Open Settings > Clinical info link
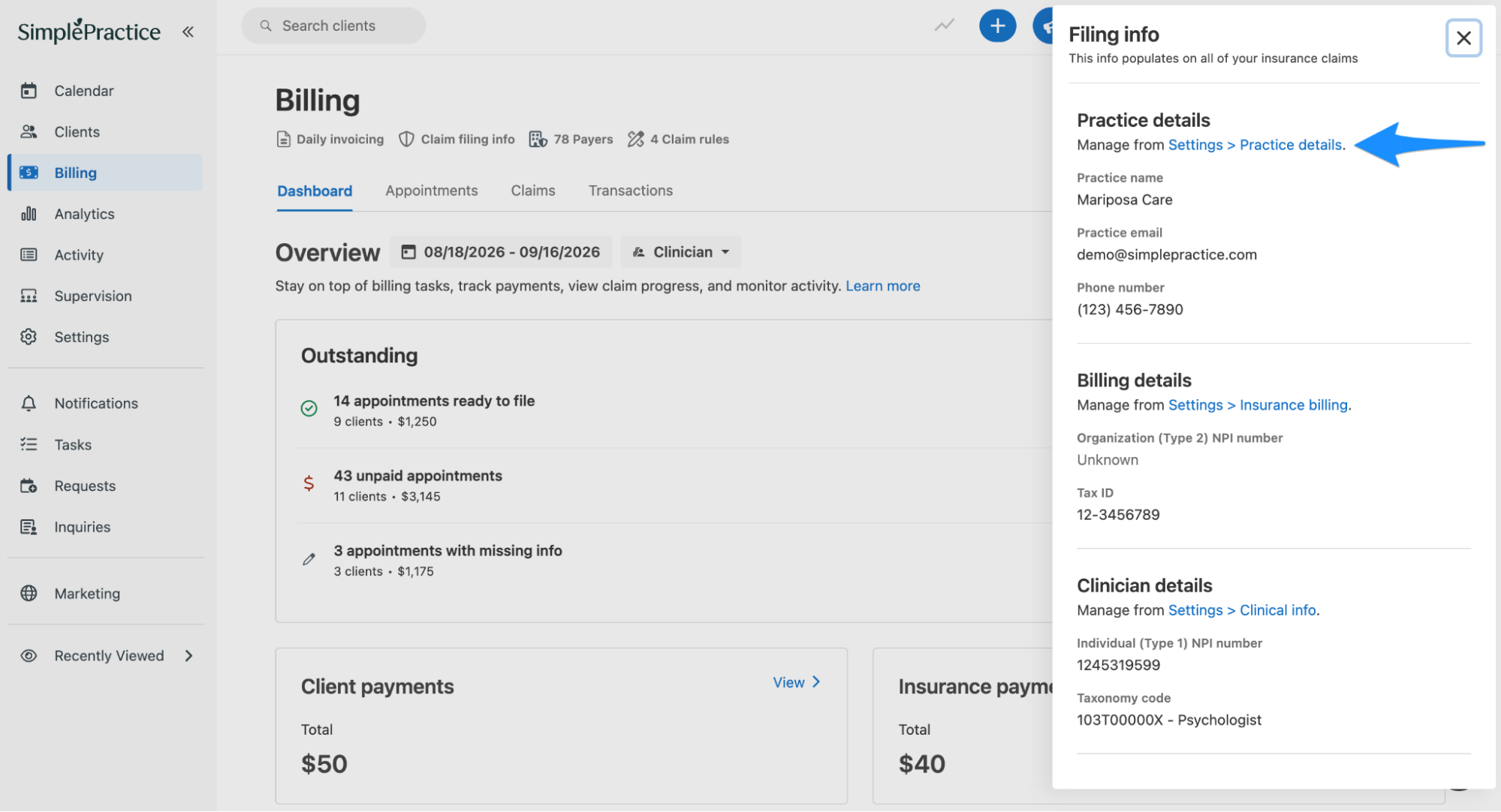 tap(1242, 611)
